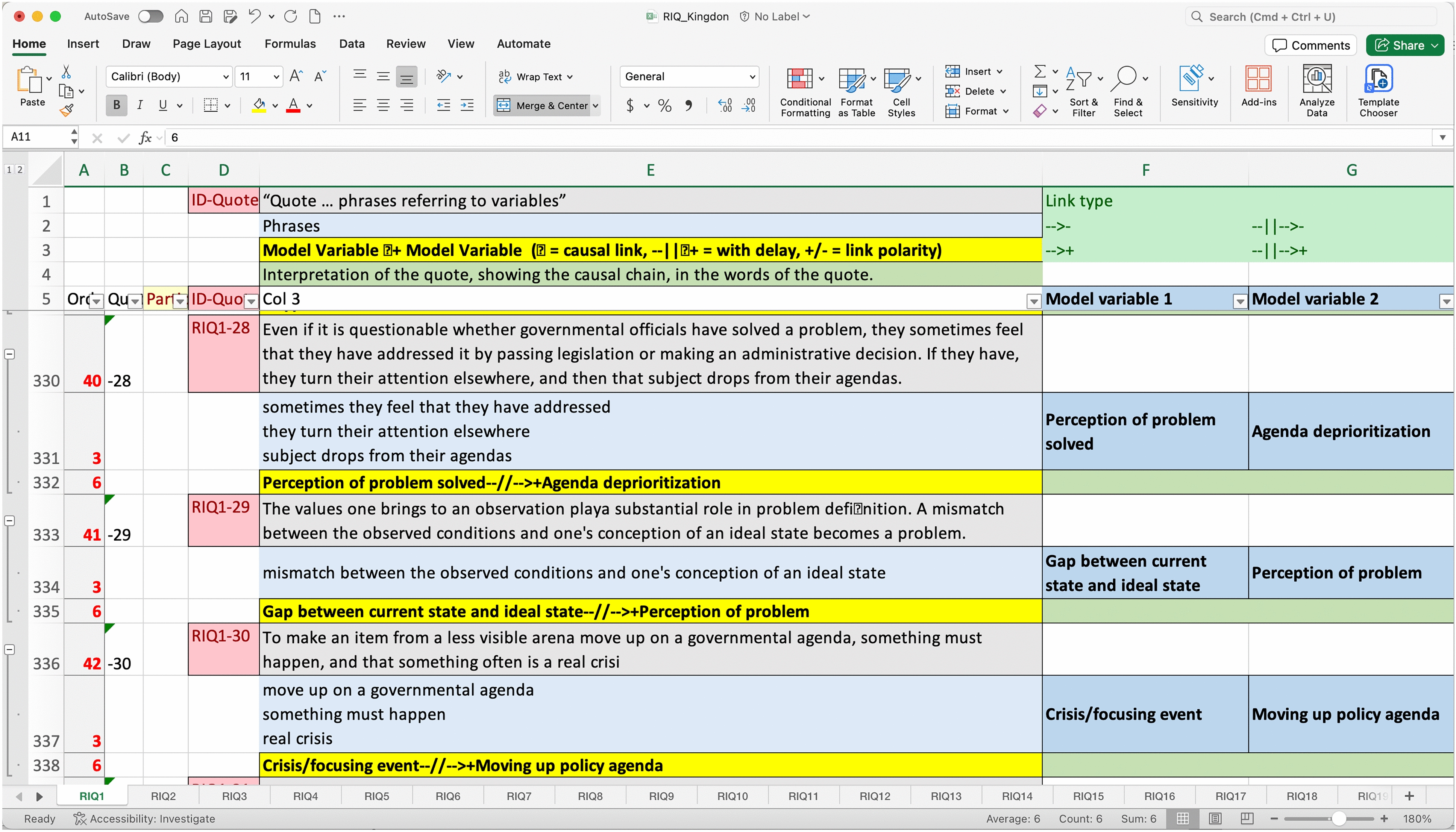
Task: Click the Cut scissors icon
Action: 66,71
